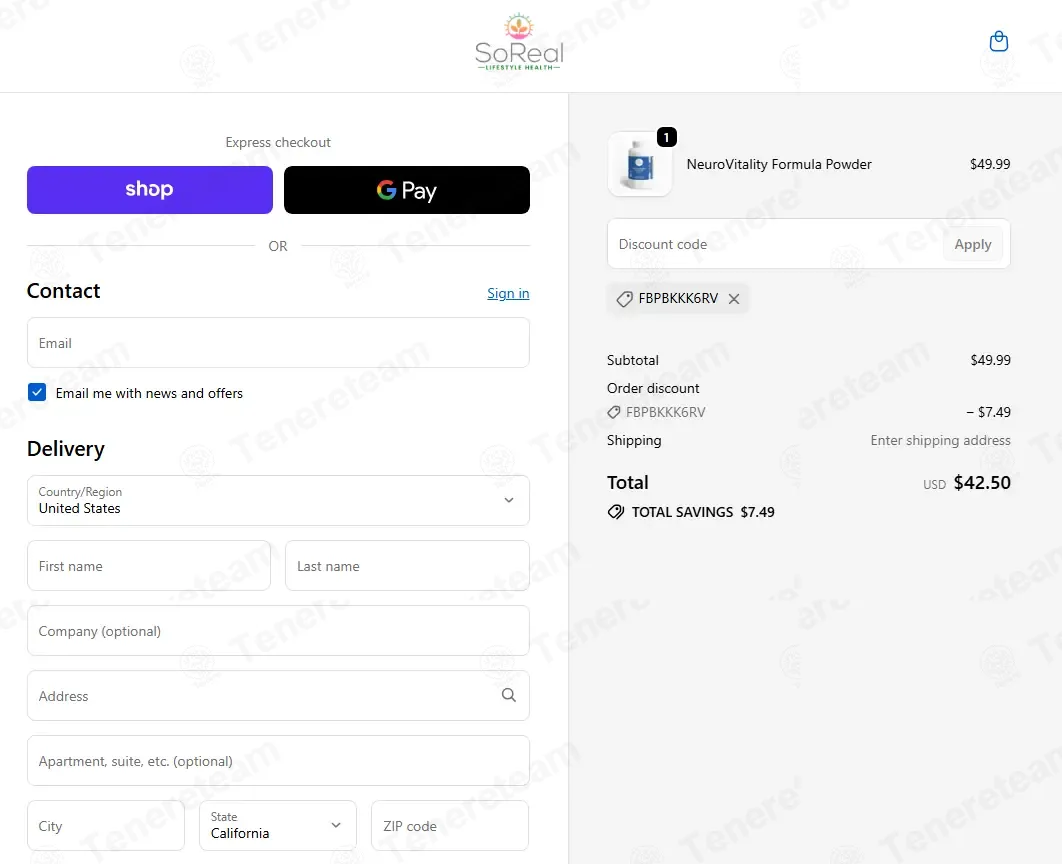Click the tag icon under Order discount
Image resolution: width=1062 pixels, height=864 pixels.
click(x=614, y=412)
